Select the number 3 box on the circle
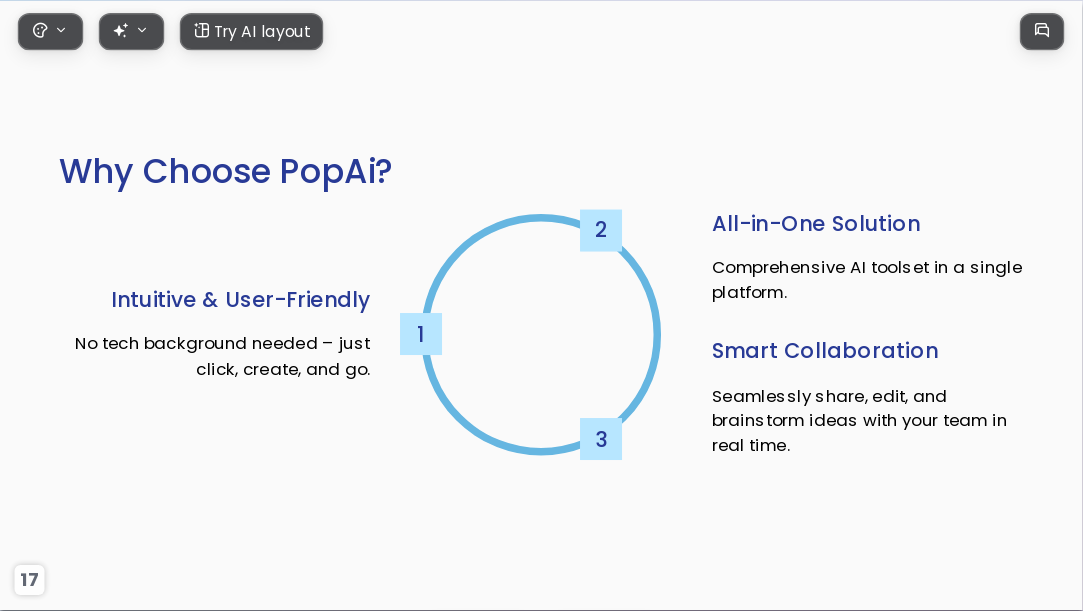 tap(601, 439)
